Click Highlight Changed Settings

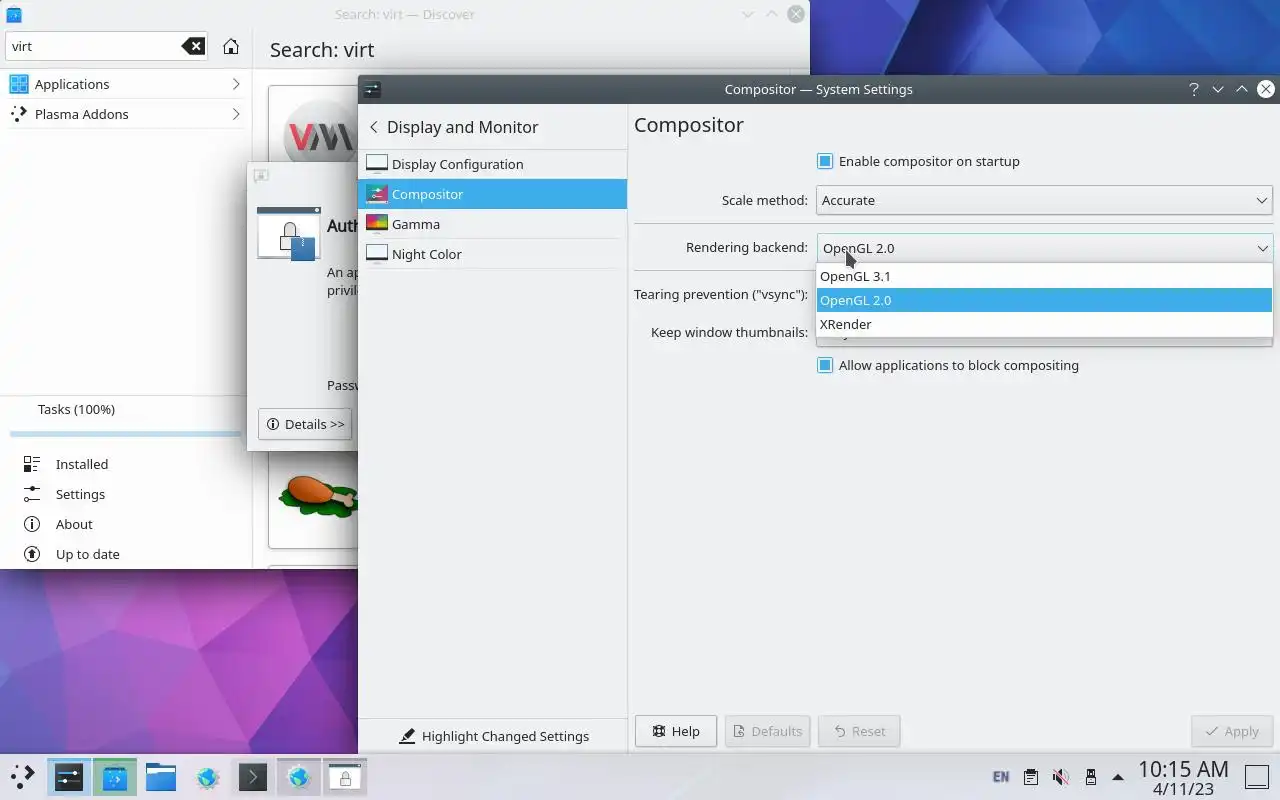(493, 736)
